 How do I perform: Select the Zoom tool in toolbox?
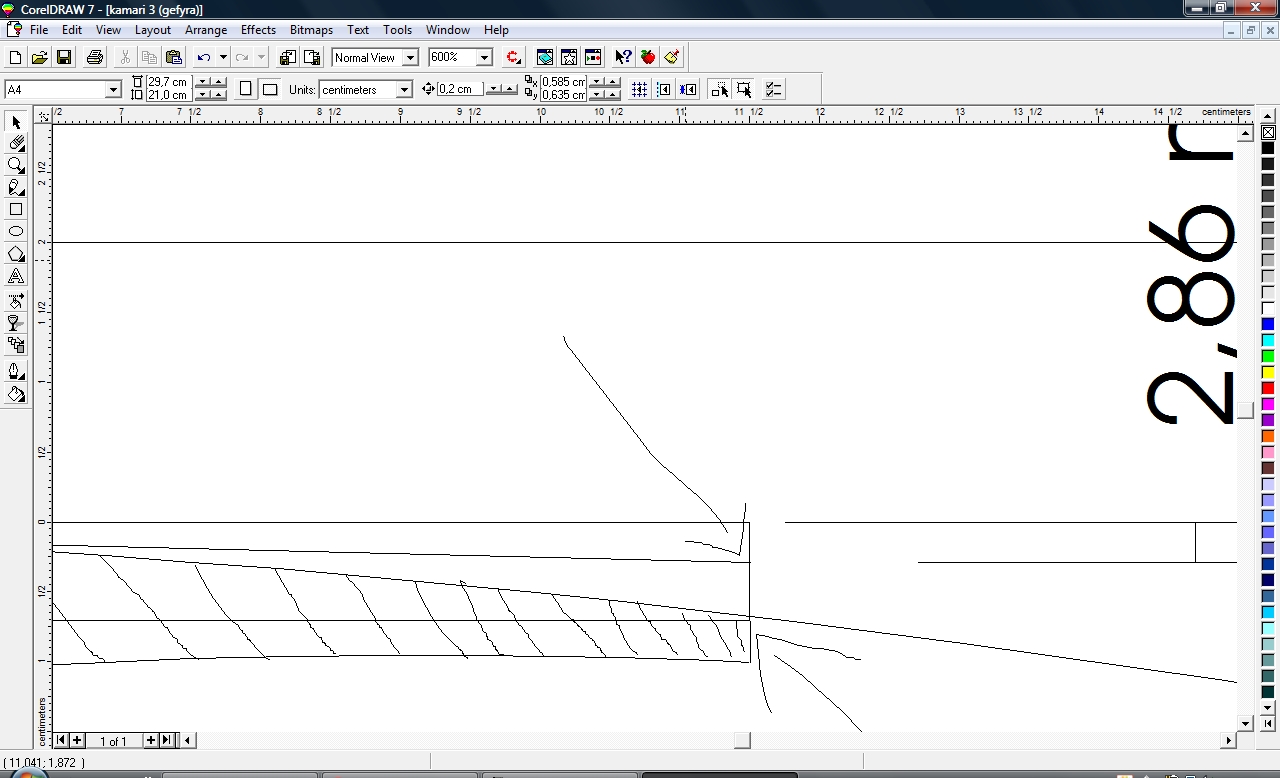[x=16, y=165]
